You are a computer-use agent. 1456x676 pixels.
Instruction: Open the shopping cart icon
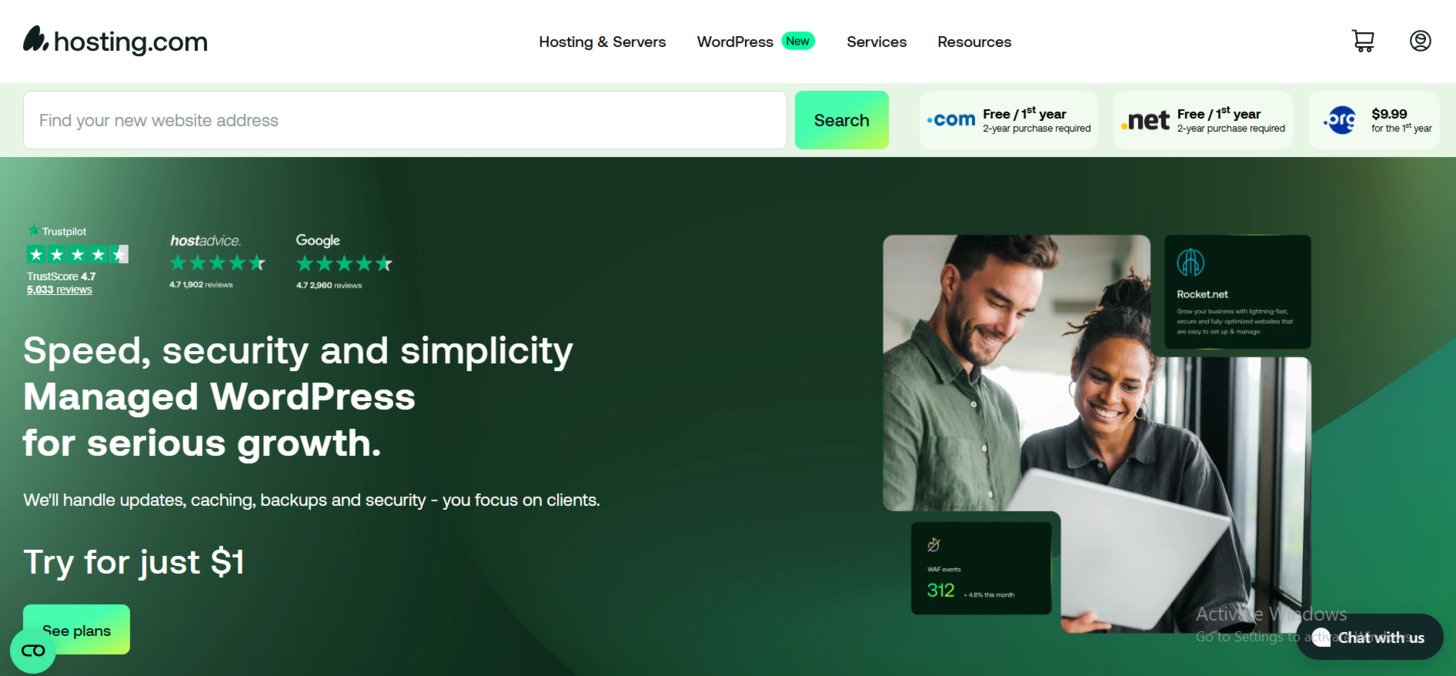pos(1362,41)
